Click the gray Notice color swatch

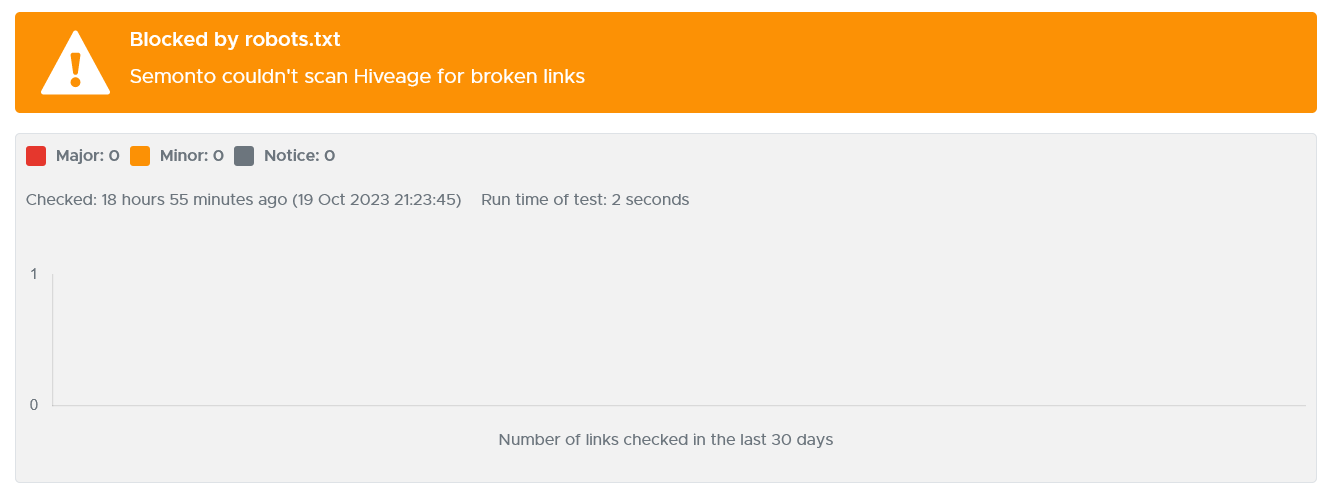click(x=244, y=156)
